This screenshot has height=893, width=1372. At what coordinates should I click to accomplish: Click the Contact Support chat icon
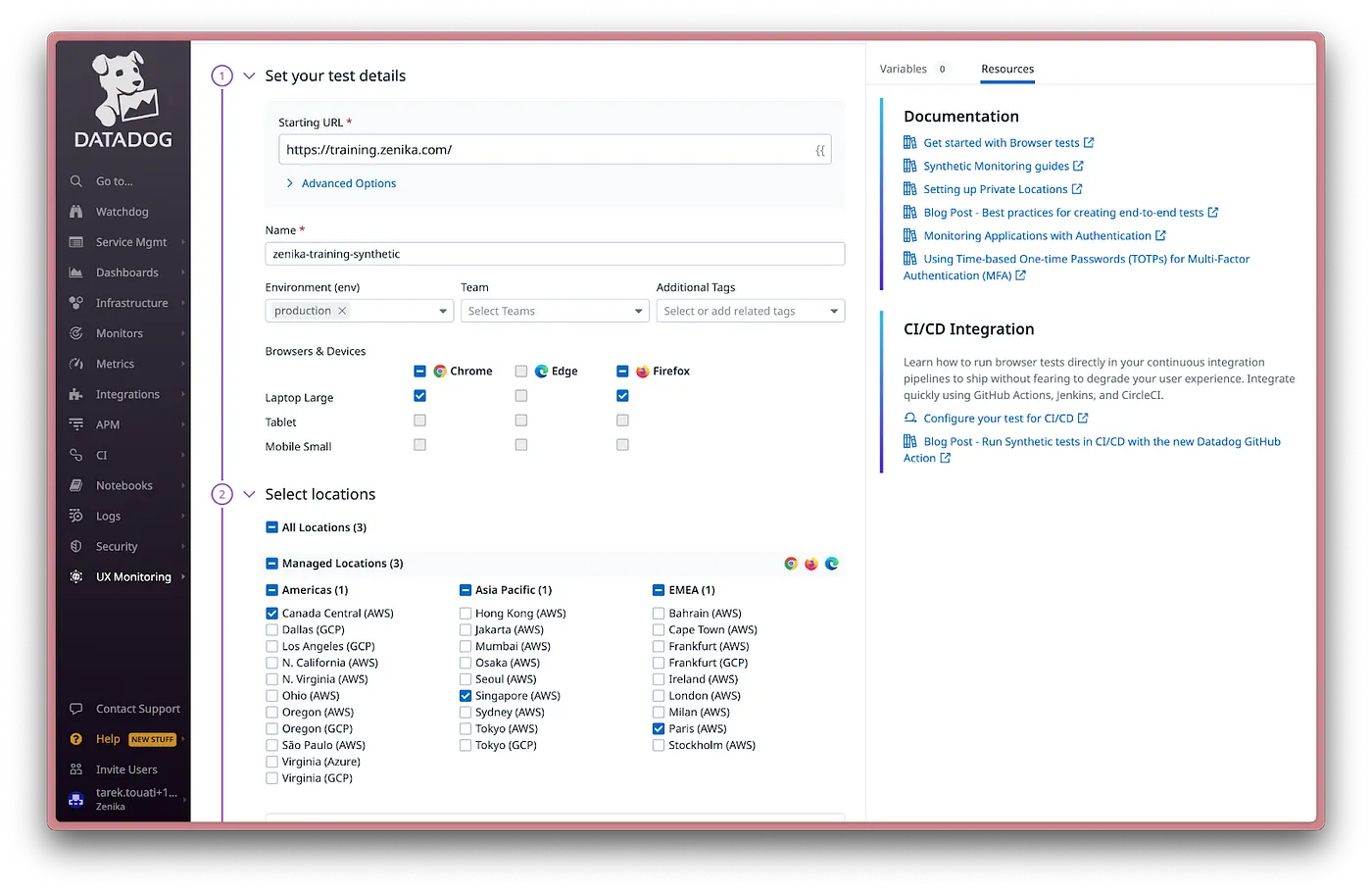(x=75, y=709)
